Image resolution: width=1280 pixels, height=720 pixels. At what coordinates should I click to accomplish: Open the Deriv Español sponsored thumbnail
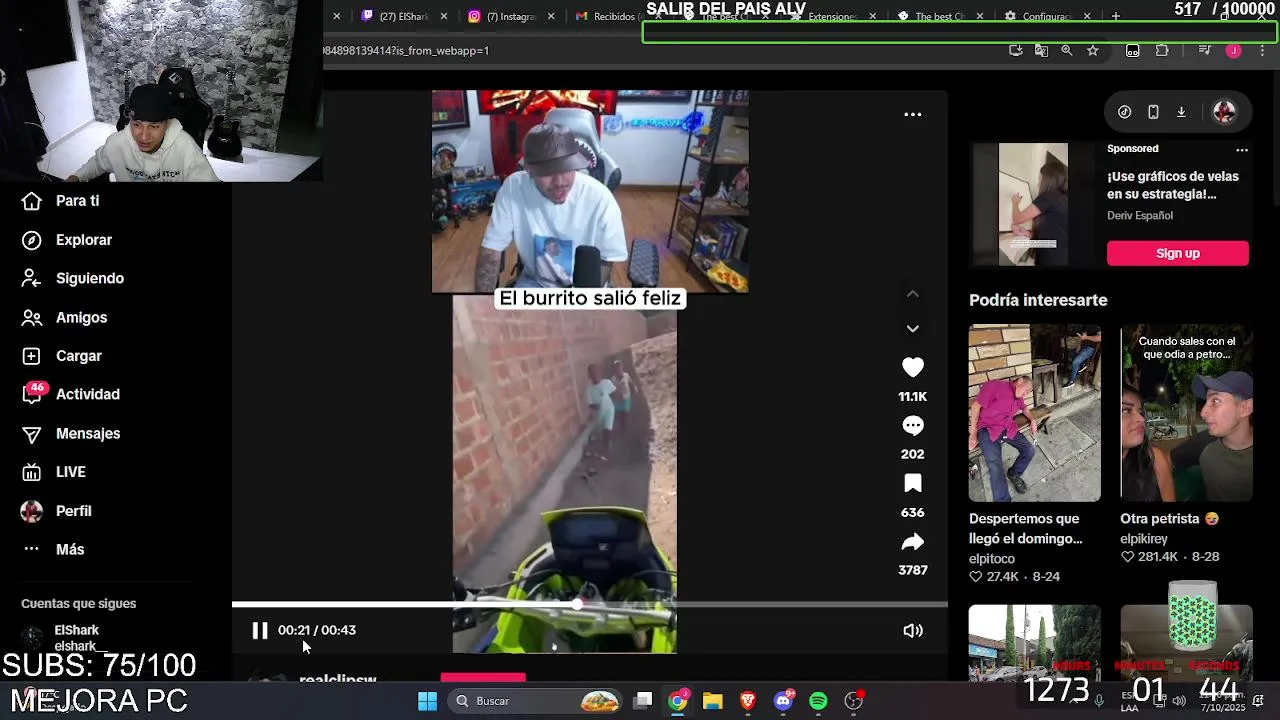[1033, 204]
